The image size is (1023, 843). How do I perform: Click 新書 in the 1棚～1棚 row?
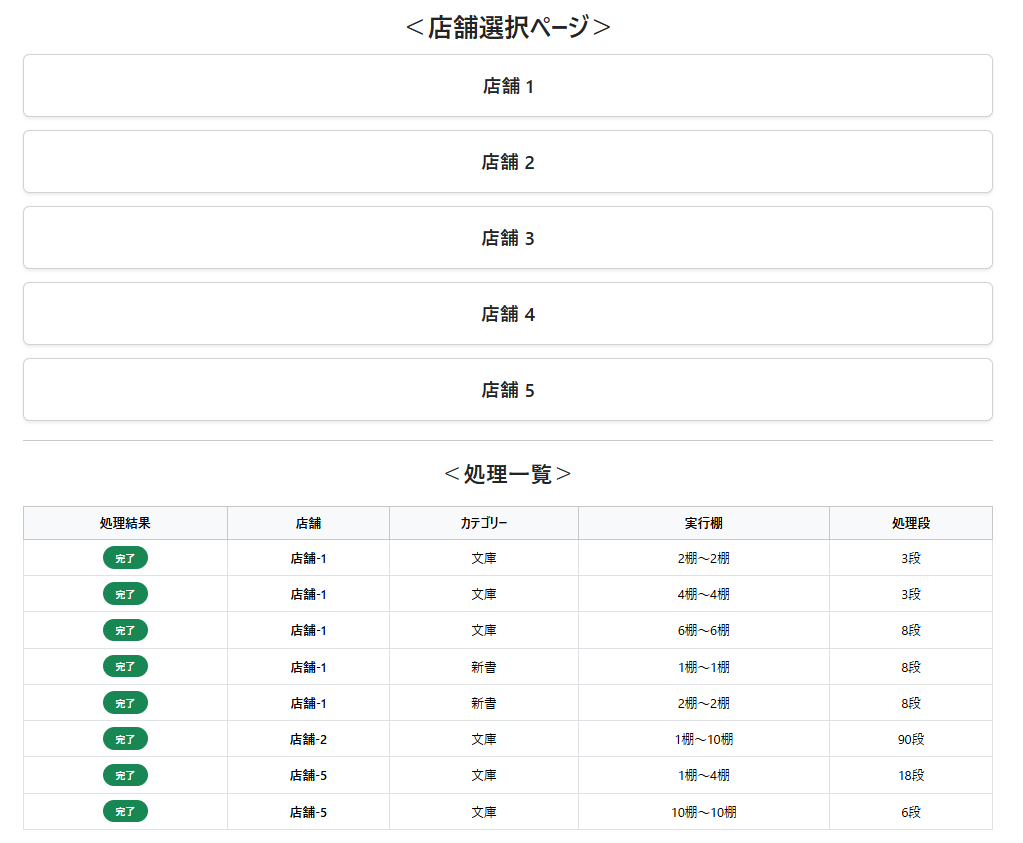click(484, 667)
